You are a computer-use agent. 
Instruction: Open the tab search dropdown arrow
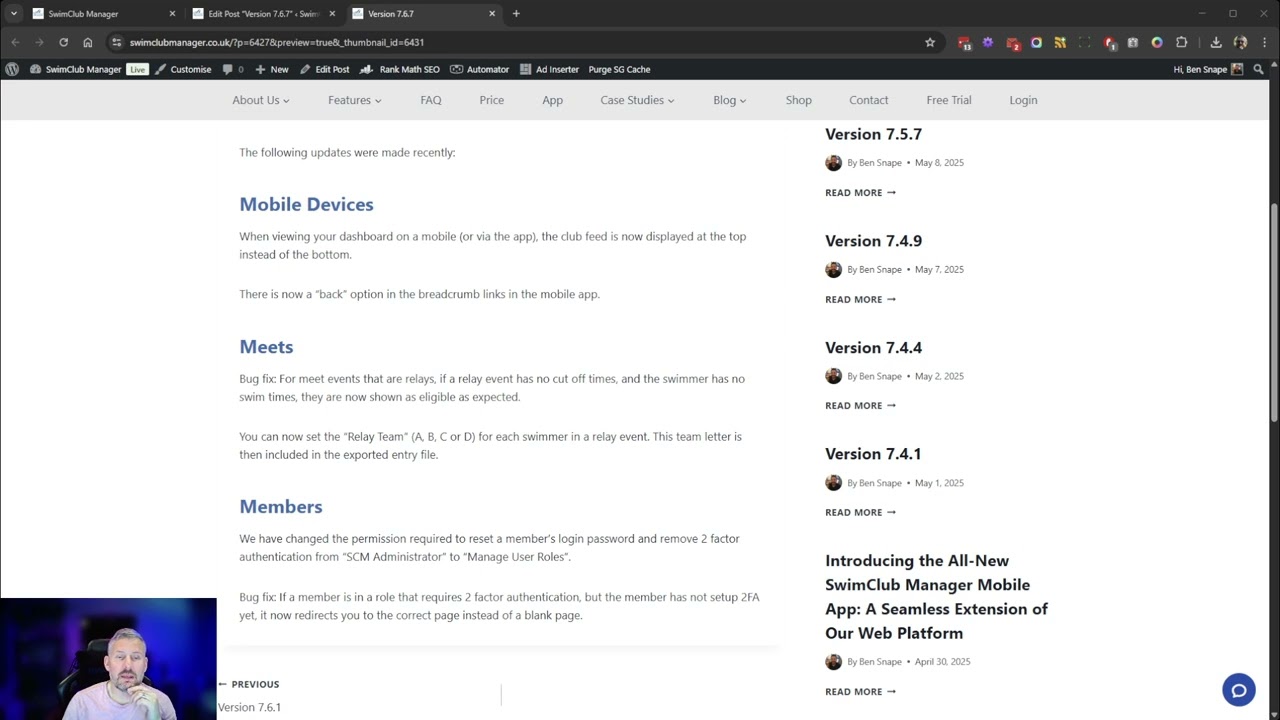[14, 14]
